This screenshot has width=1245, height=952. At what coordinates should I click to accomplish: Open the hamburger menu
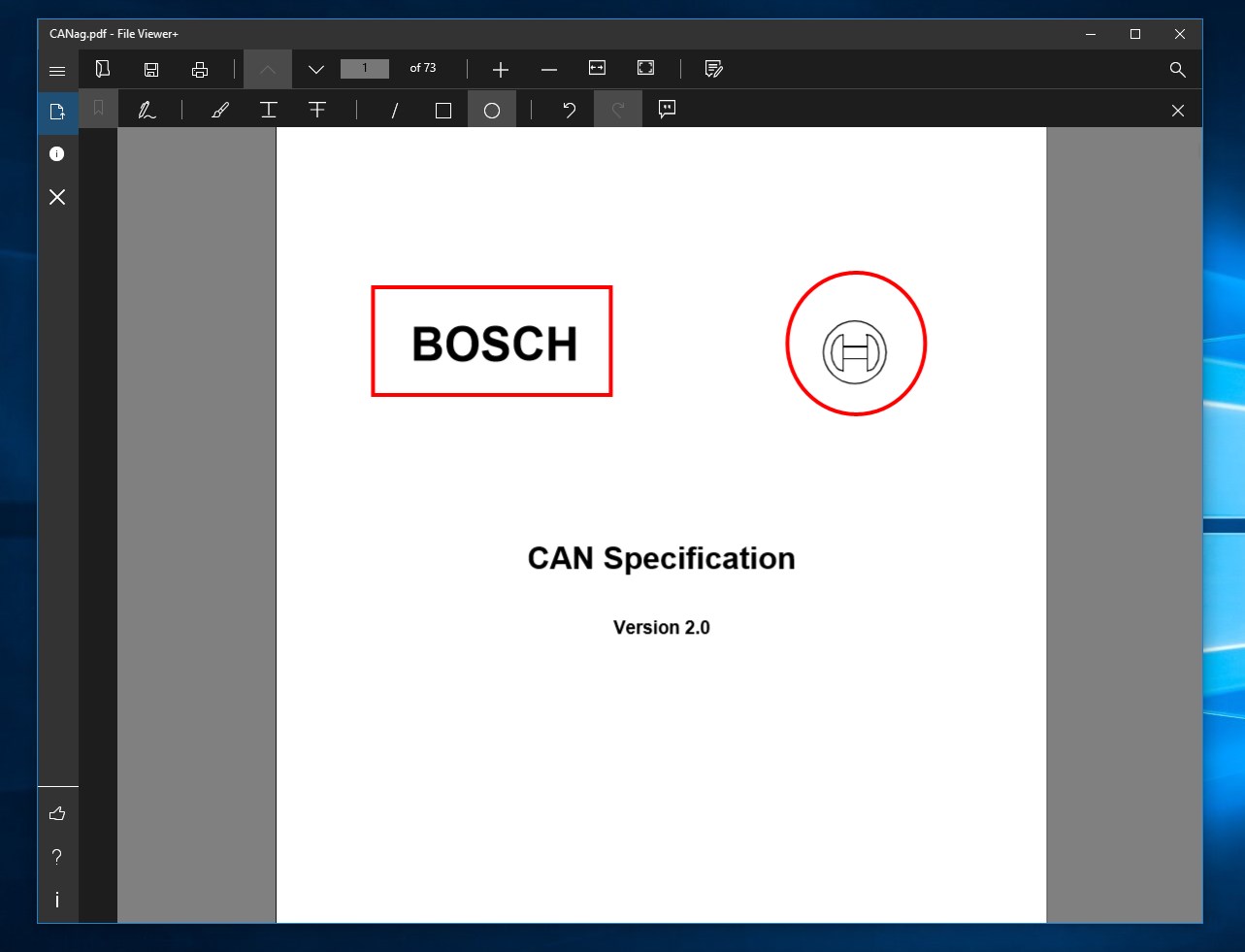pyautogui.click(x=57, y=70)
